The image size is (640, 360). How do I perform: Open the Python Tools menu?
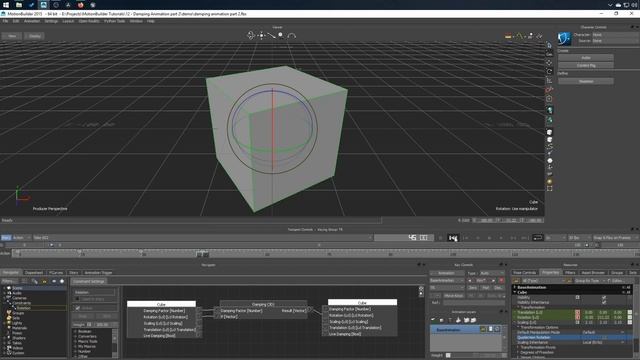114,21
